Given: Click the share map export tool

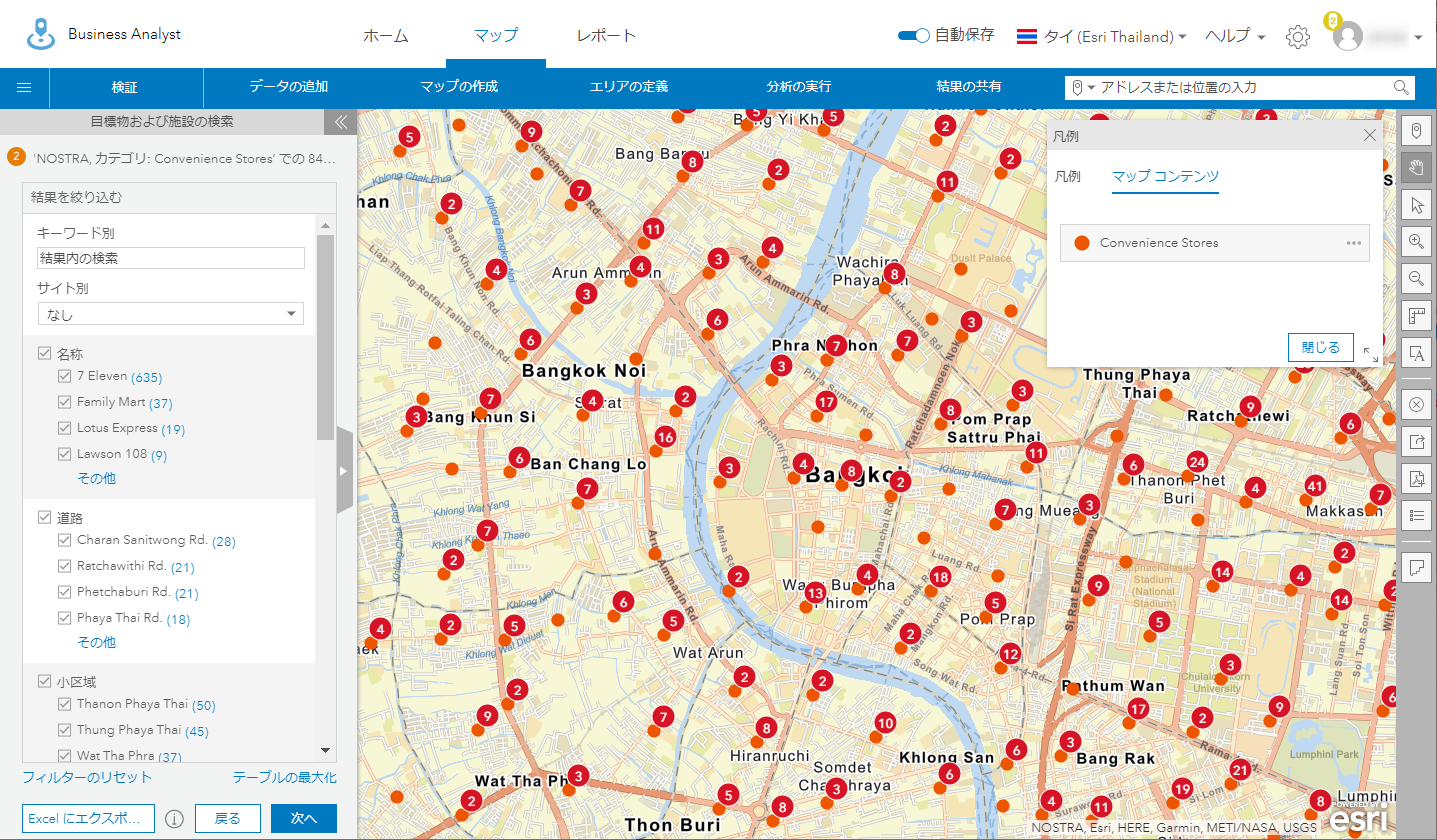Looking at the screenshot, I should point(1416,441).
